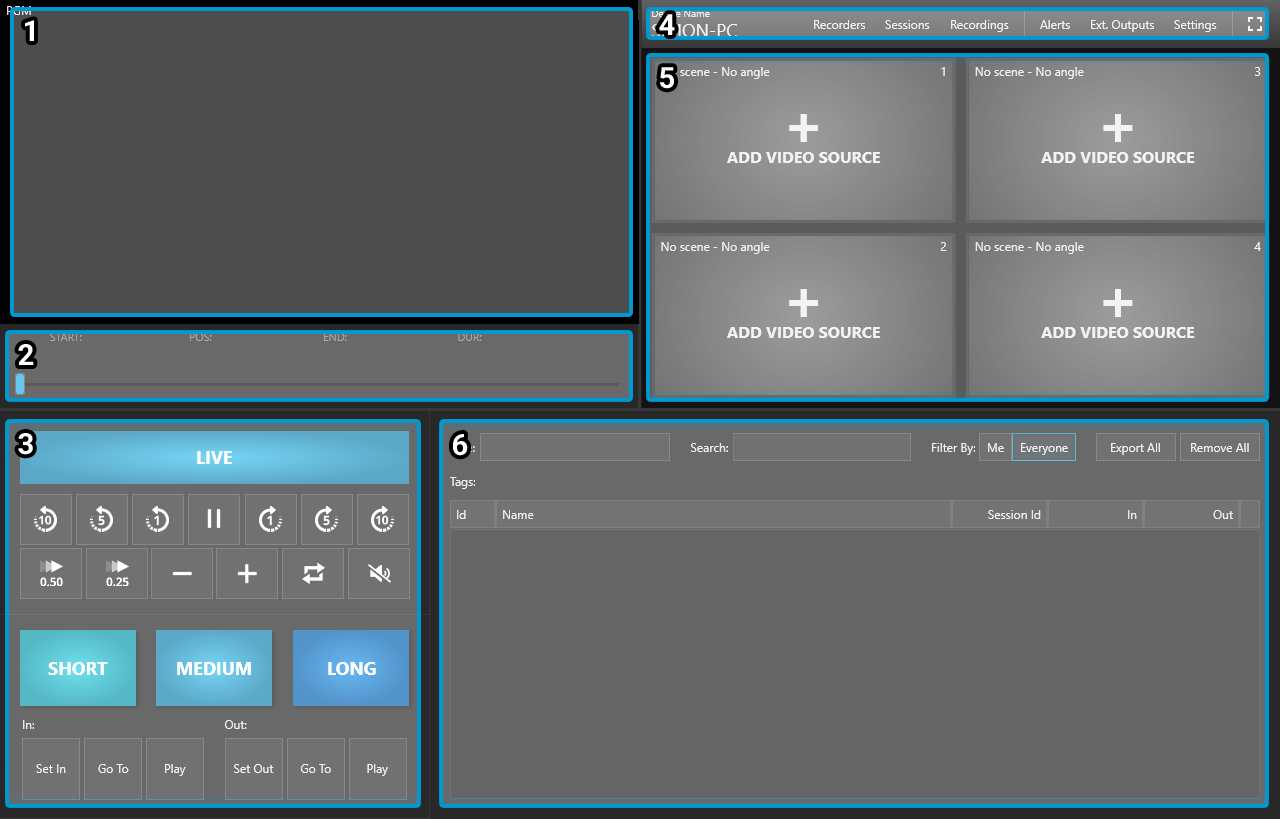Screen dimensions: 1280x819
Task: Jump forward 10 seconds icon
Action: coord(382,519)
